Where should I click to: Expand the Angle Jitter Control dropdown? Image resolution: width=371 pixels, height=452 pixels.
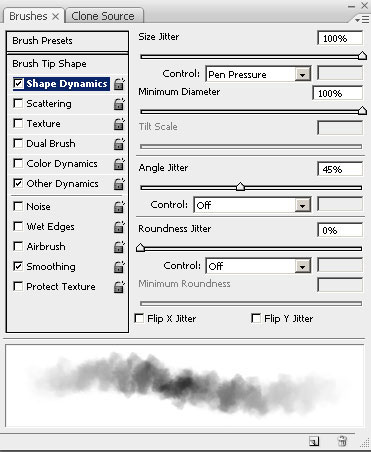[x=252, y=205]
